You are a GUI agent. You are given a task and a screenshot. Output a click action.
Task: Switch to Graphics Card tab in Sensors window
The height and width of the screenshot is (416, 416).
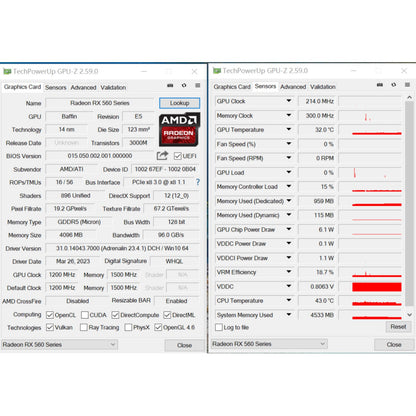coord(232,87)
